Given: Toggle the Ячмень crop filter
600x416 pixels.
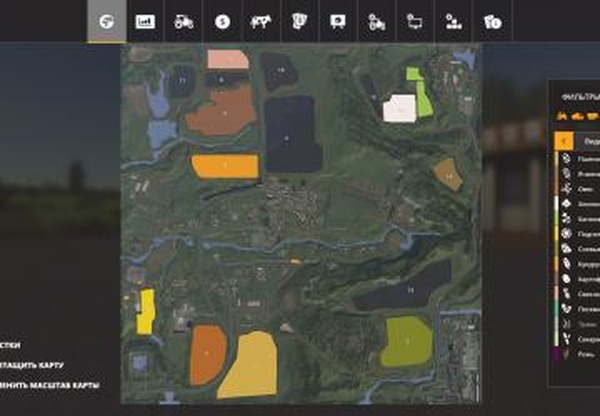Looking at the screenshot, I should pos(578,174).
